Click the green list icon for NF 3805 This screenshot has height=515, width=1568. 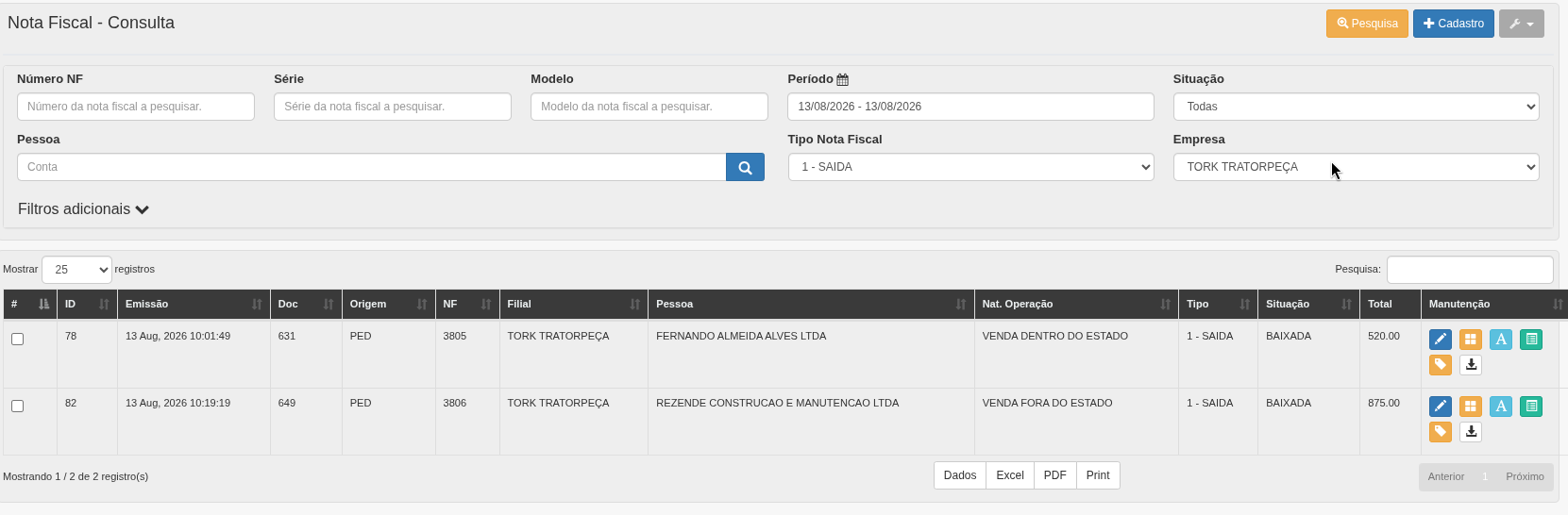(x=1530, y=340)
